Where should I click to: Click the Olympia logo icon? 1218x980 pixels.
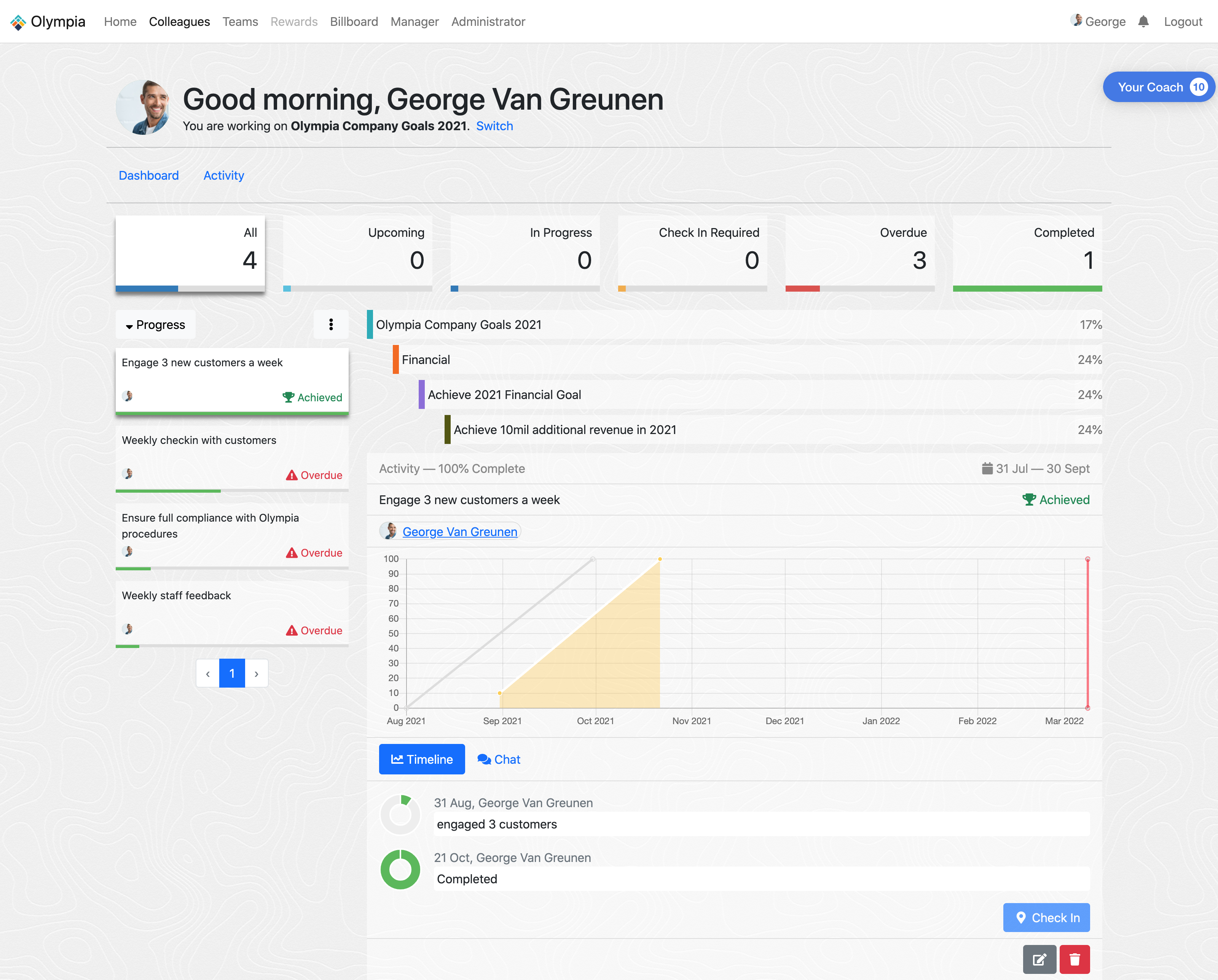18,22
